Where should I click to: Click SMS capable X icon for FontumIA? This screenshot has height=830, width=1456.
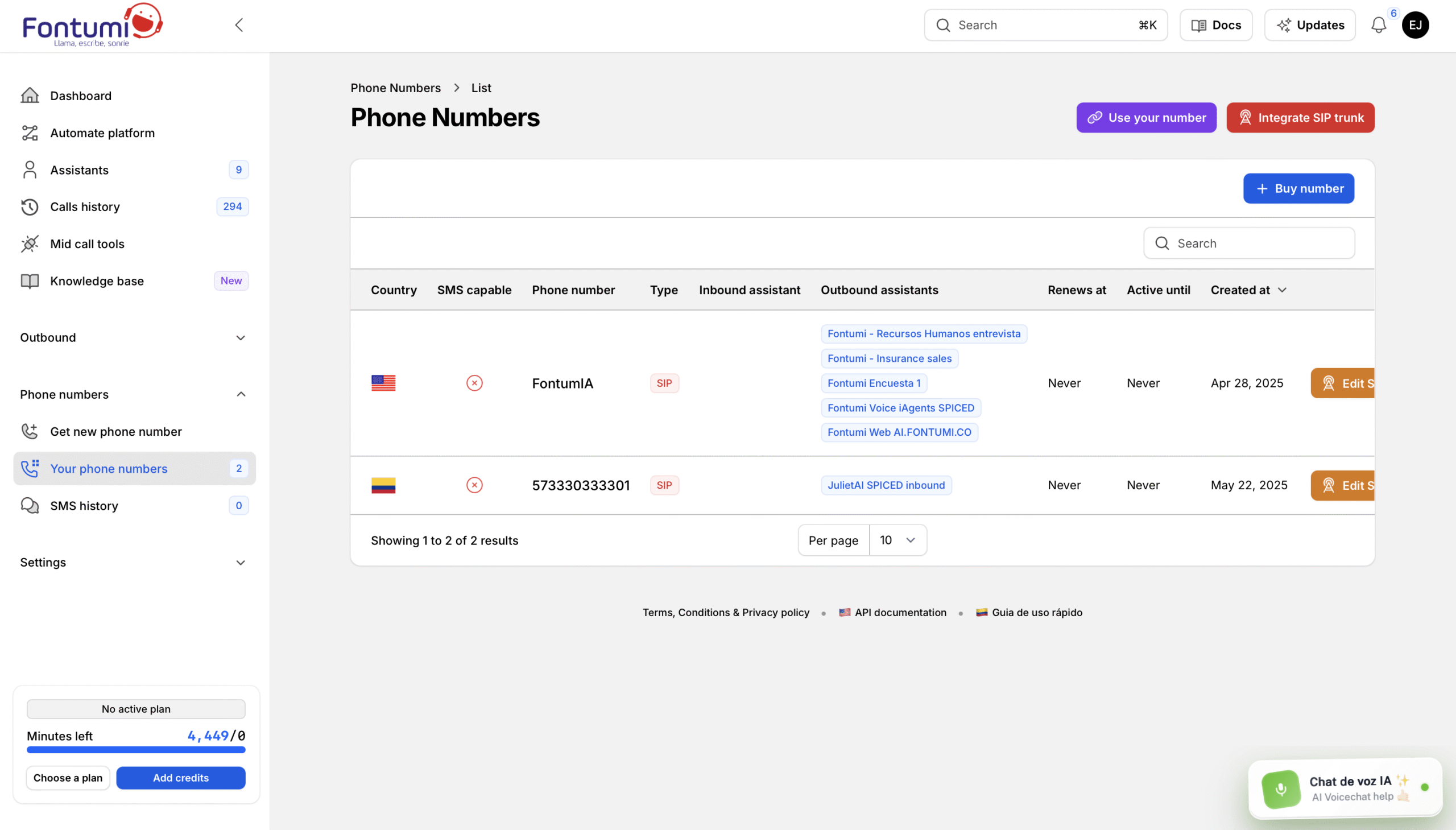(x=474, y=383)
